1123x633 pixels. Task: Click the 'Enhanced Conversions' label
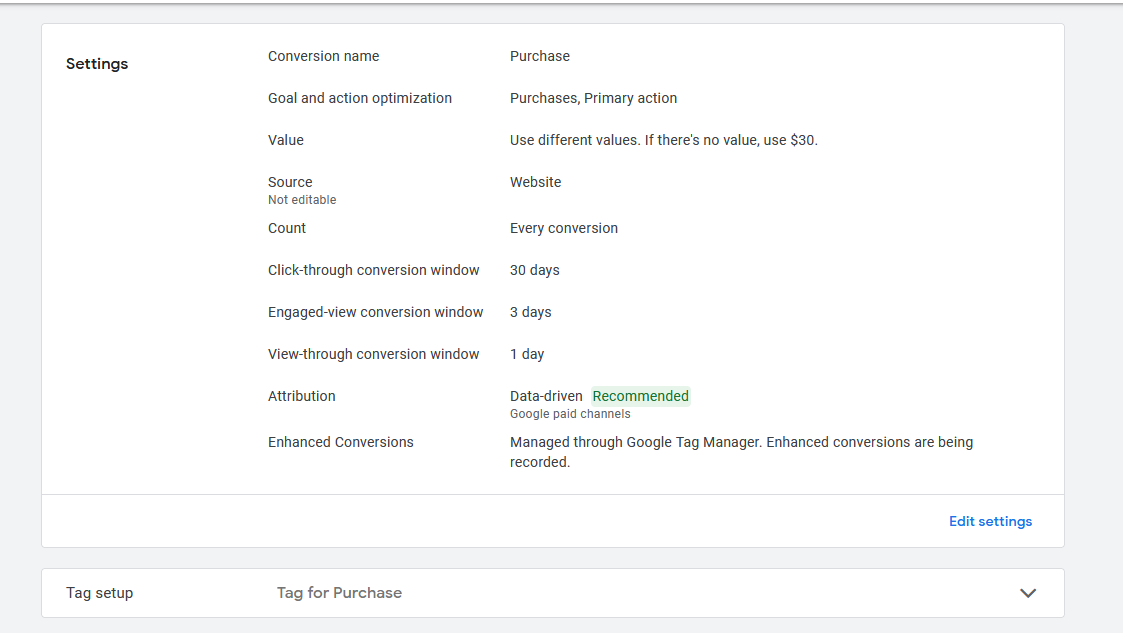341,442
